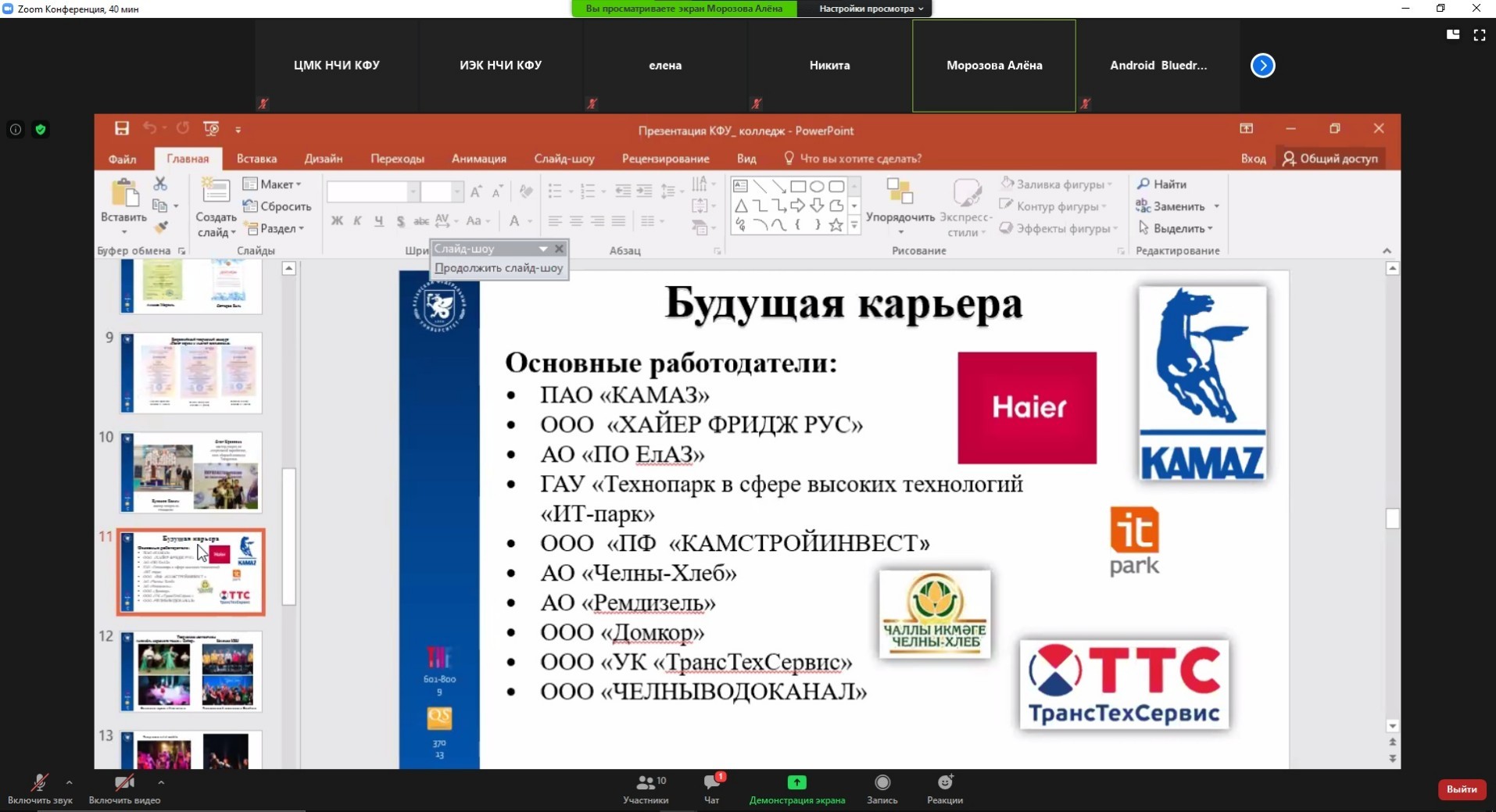Select the text box shape in shapes gallery

tap(740, 187)
